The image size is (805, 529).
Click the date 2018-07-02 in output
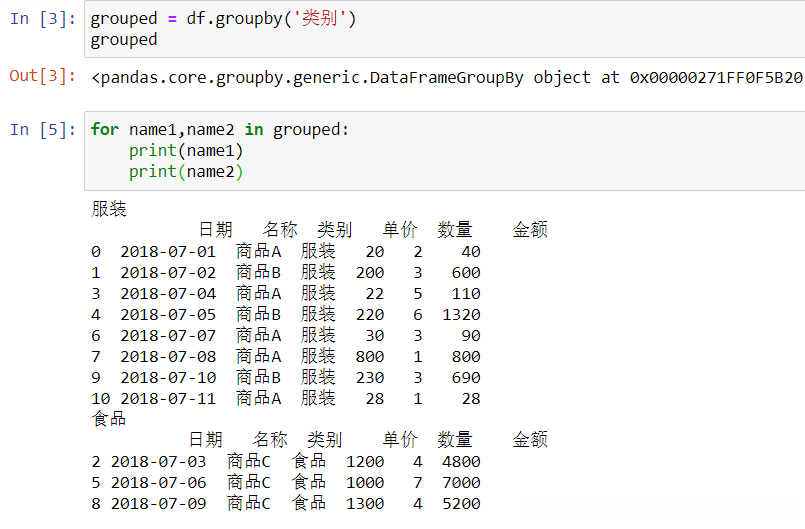168,273
